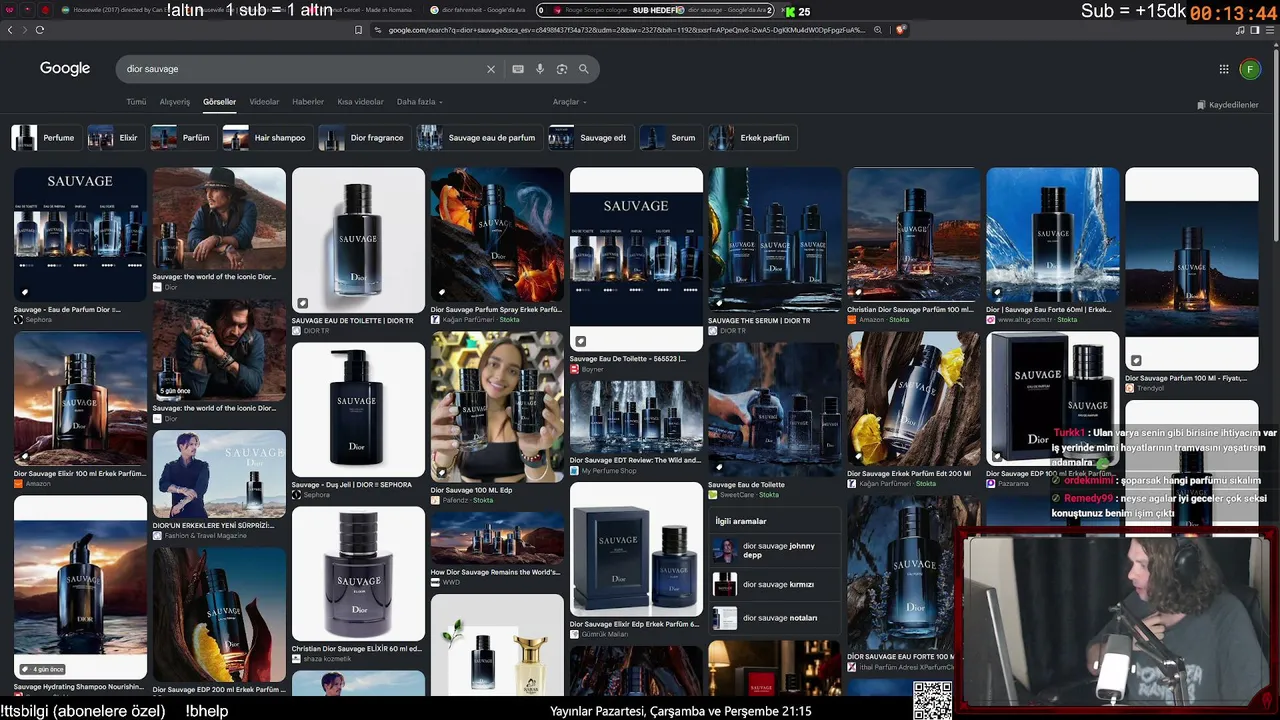Screen dimensions: 1280x720
Task: Click into the 'dior sauvage' search field
Action: [x=300, y=69]
